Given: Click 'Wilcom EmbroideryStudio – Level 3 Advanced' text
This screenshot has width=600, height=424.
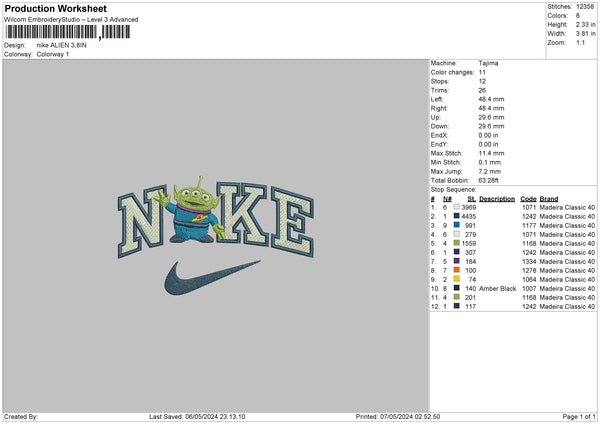Looking at the screenshot, I should pyautogui.click(x=71, y=20).
